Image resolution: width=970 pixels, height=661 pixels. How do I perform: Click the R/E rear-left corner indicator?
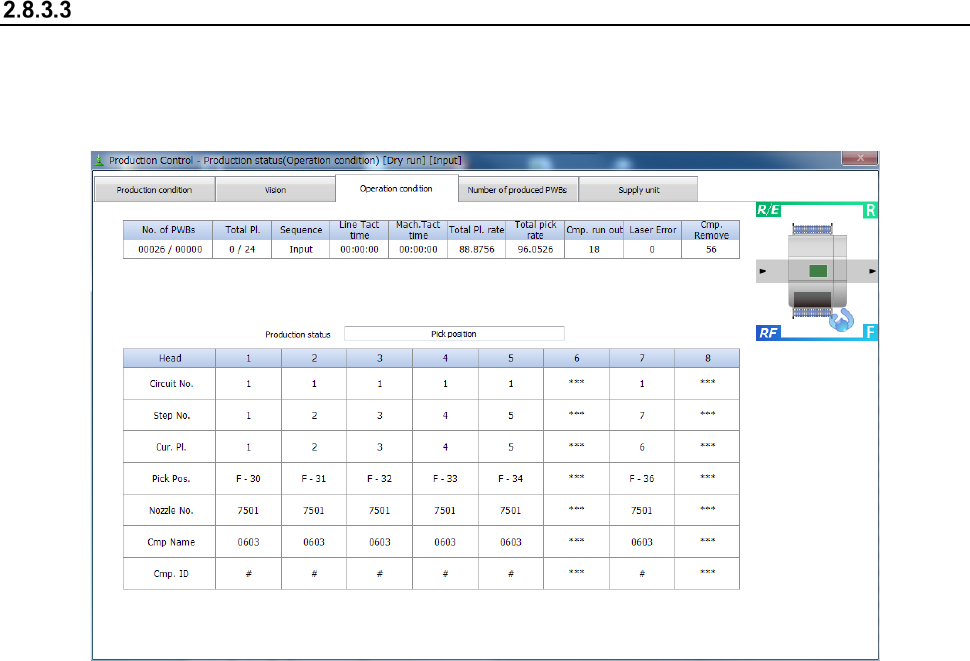[768, 210]
